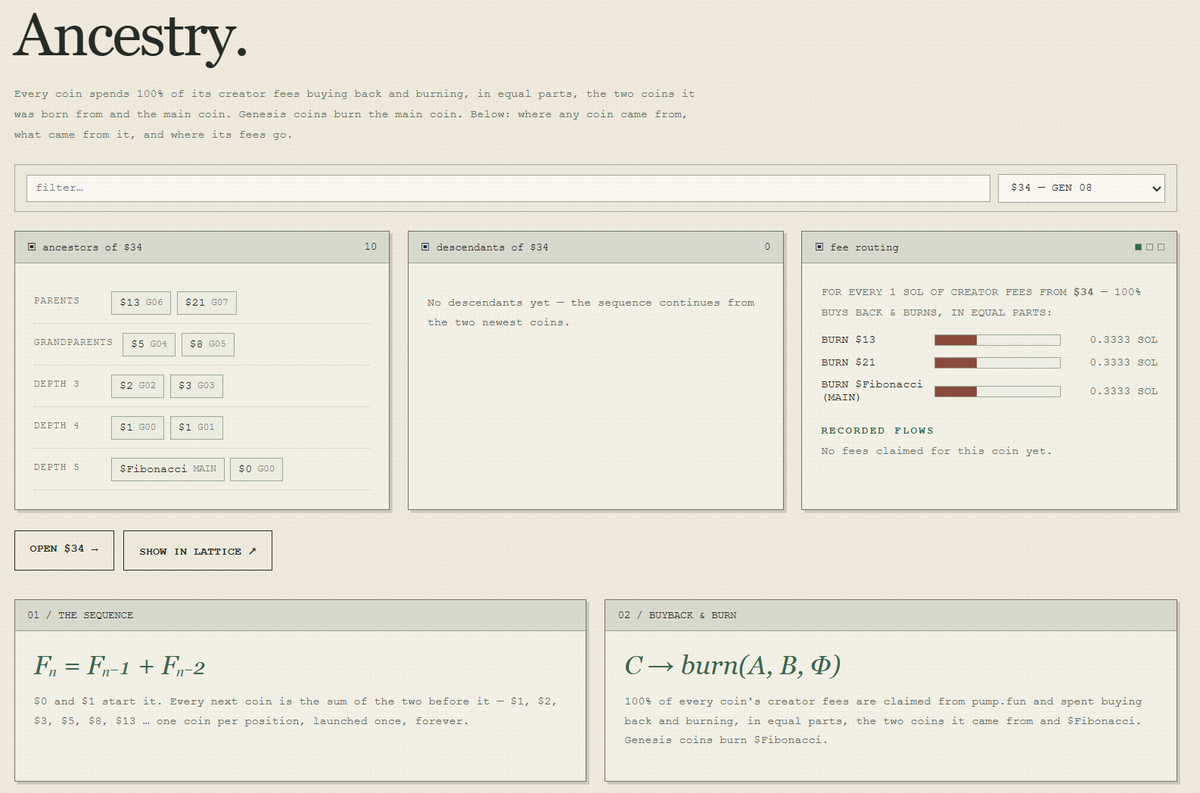Screen dimensions: 1200x793
Task: Click the BURN $Fibonacci (MAIN) progress bar
Action: (997, 391)
